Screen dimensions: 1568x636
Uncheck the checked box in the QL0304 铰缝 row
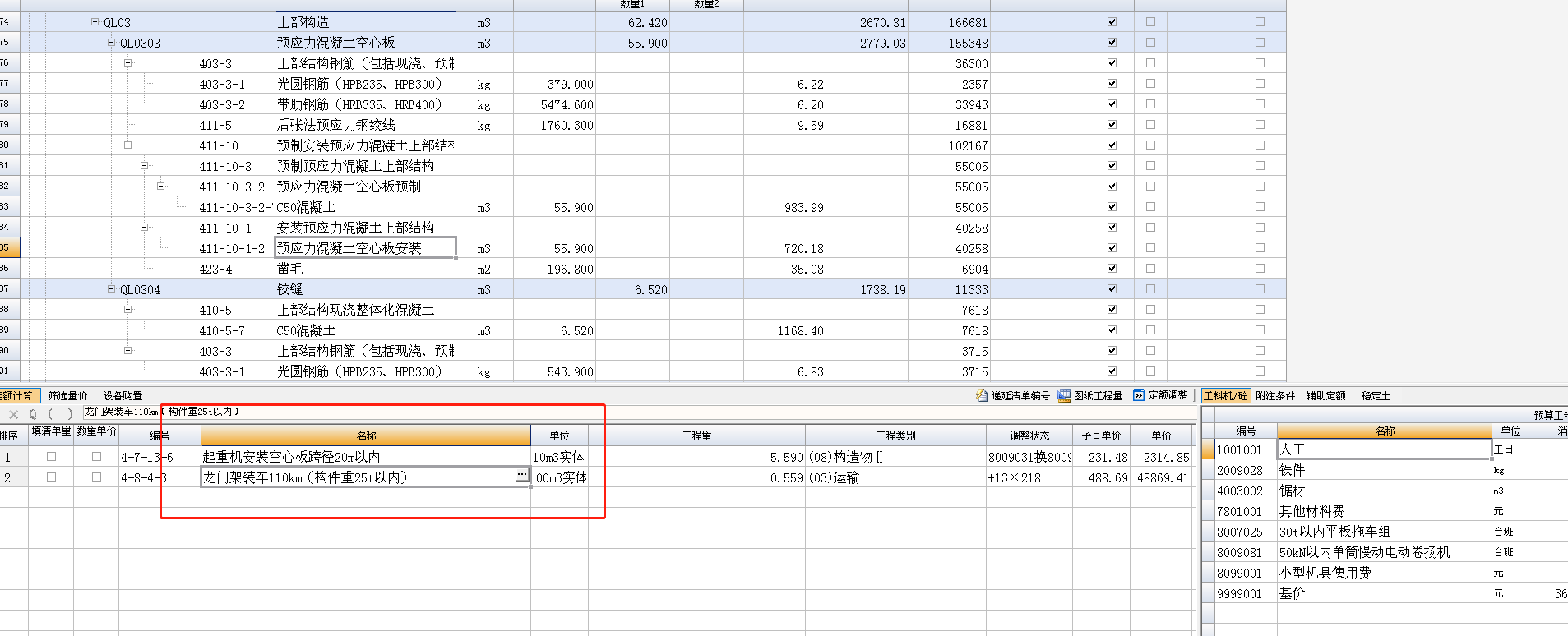click(x=1112, y=289)
